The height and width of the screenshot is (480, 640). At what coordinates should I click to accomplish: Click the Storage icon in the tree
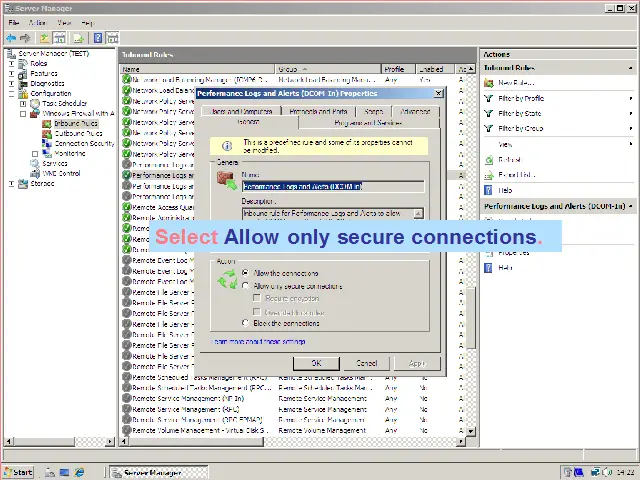pyautogui.click(x=23, y=183)
